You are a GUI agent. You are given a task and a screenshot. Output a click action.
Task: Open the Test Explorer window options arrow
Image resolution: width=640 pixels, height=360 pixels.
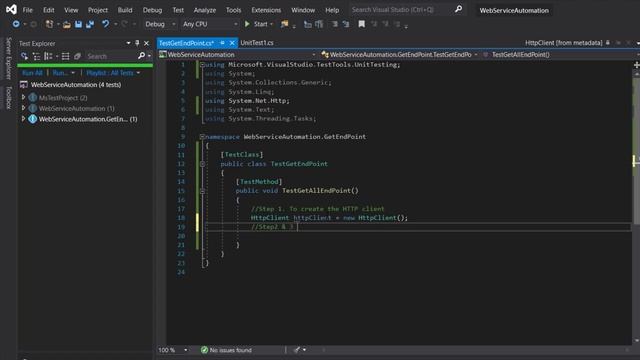(128, 43)
